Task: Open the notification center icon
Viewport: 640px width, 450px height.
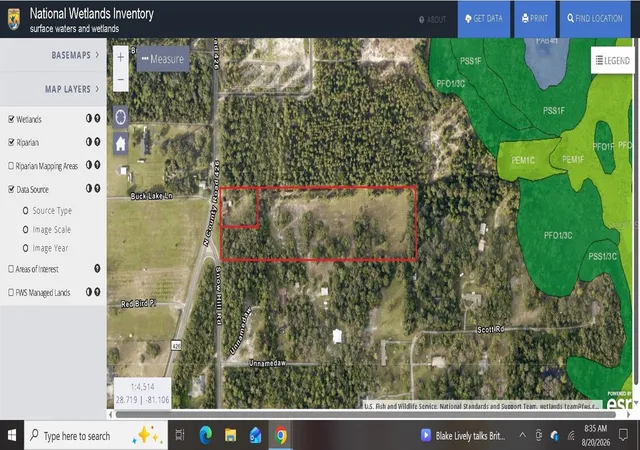Action: coord(623,435)
